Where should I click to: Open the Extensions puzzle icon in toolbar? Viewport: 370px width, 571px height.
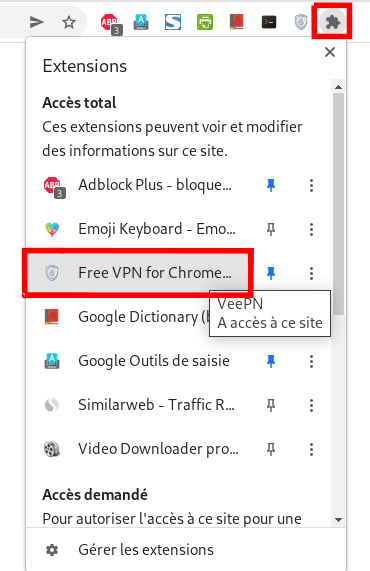(332, 22)
